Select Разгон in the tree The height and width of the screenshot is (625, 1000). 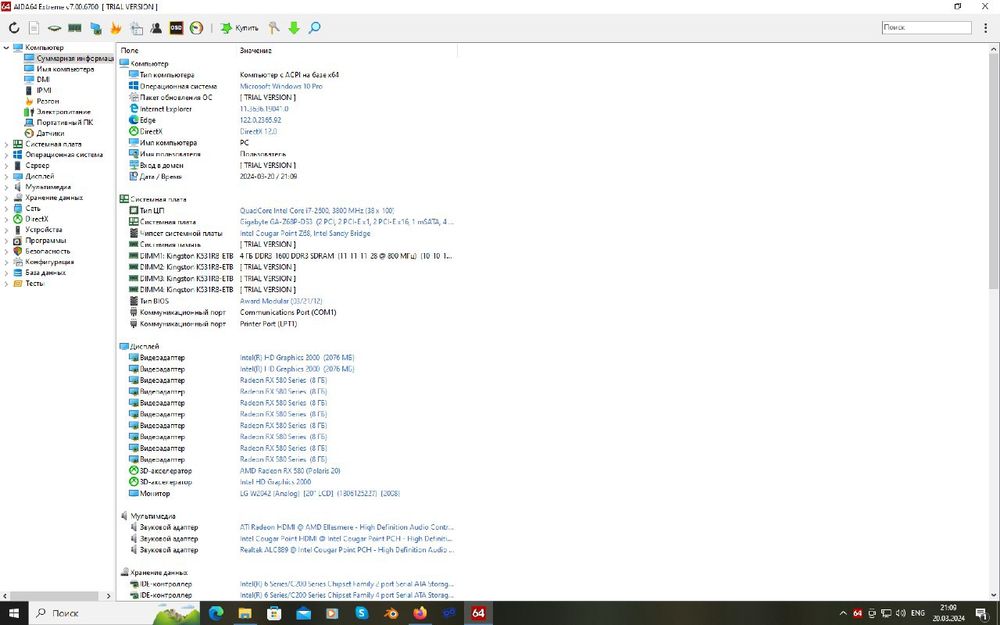click(47, 101)
